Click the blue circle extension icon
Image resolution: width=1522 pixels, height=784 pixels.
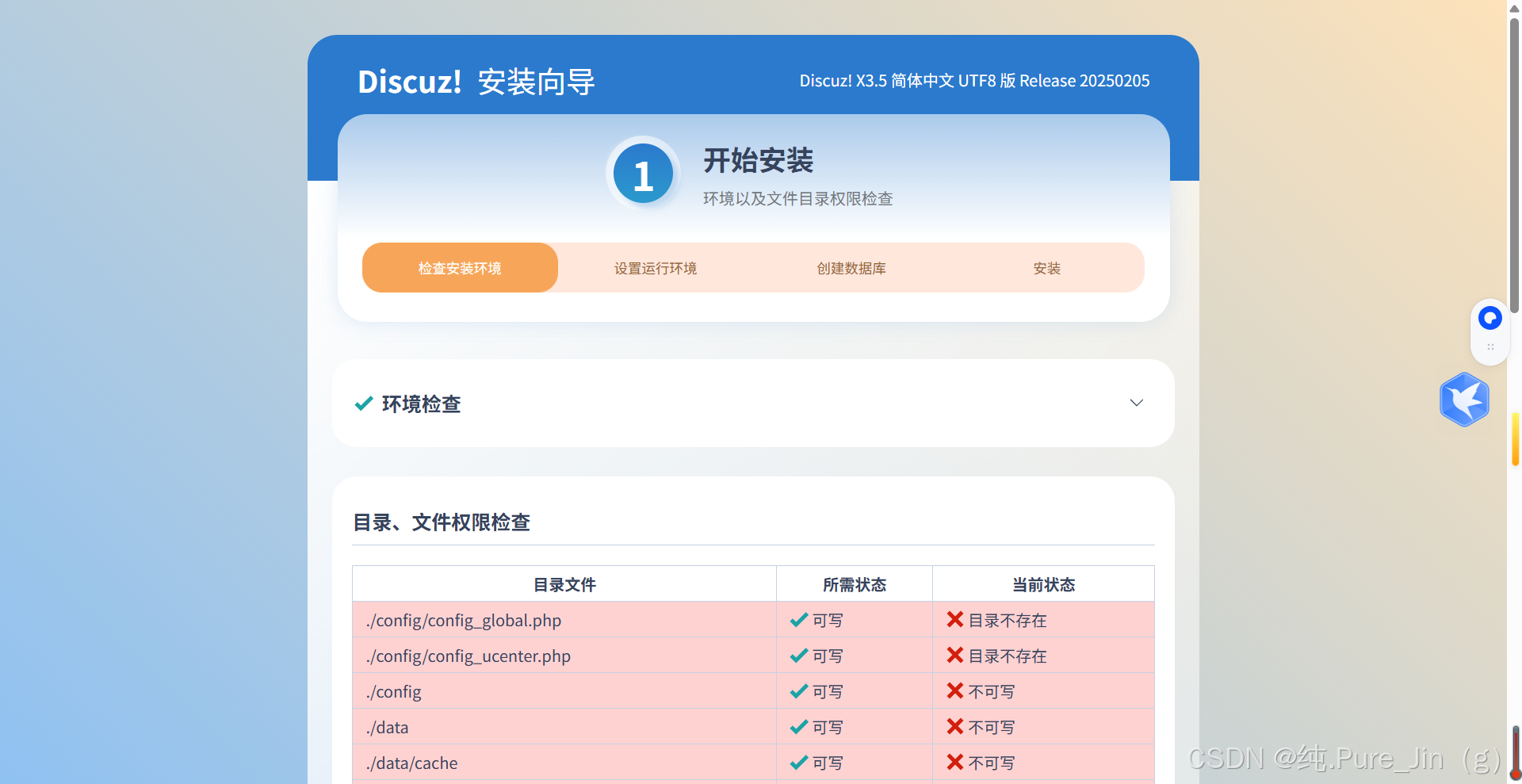tap(1490, 318)
